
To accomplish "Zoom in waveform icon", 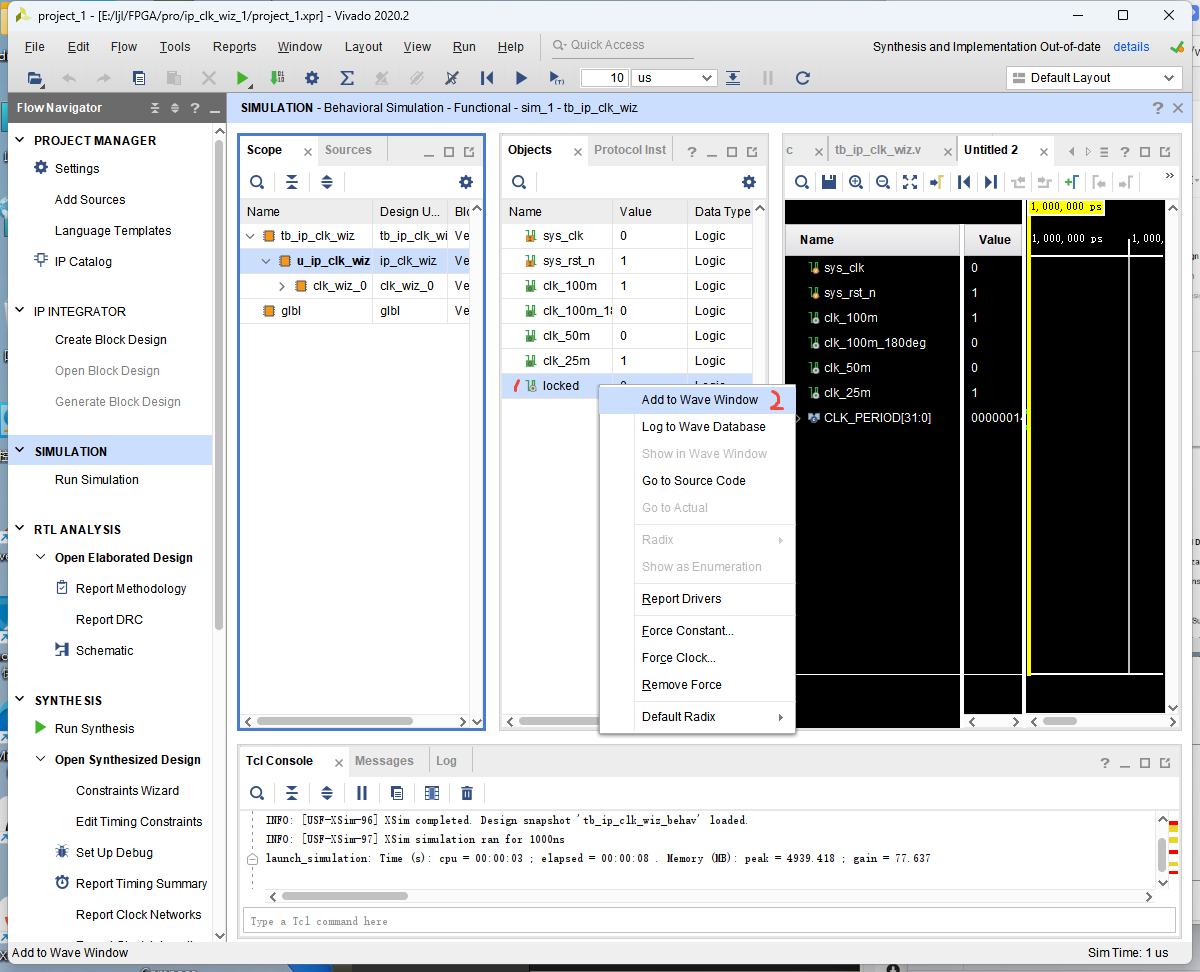I will (856, 182).
